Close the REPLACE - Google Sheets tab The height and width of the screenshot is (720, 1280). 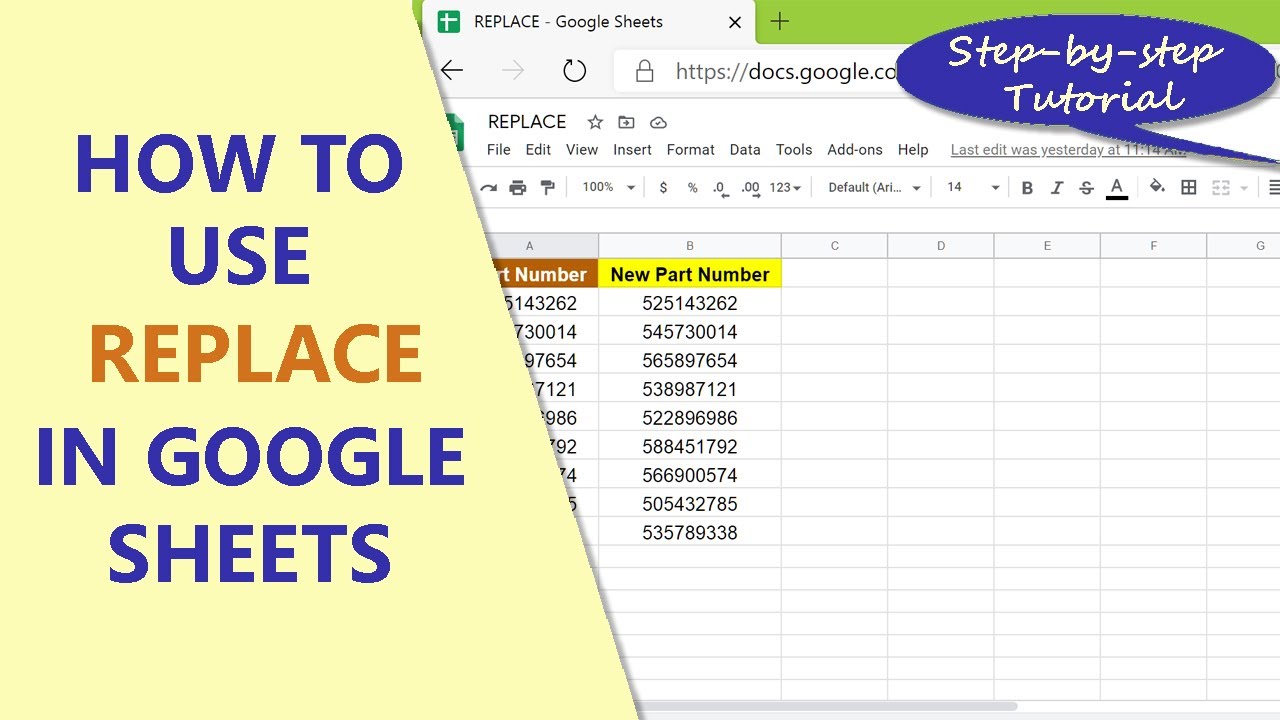735,22
